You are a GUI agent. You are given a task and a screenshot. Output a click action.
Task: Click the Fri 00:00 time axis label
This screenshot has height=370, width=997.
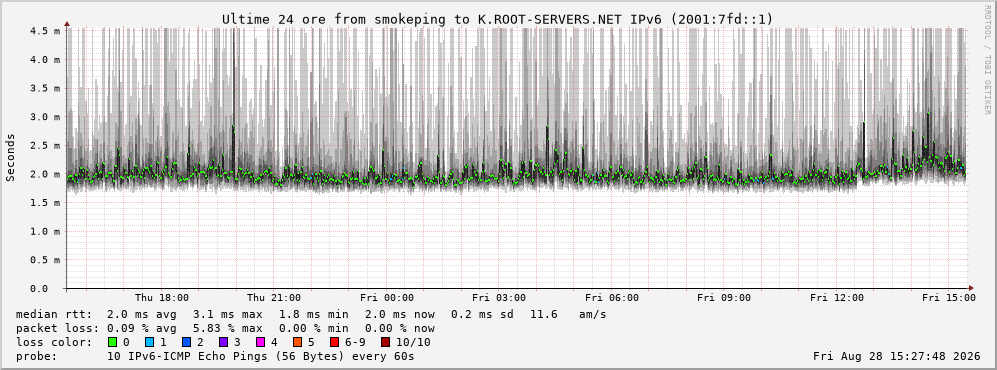click(x=387, y=298)
